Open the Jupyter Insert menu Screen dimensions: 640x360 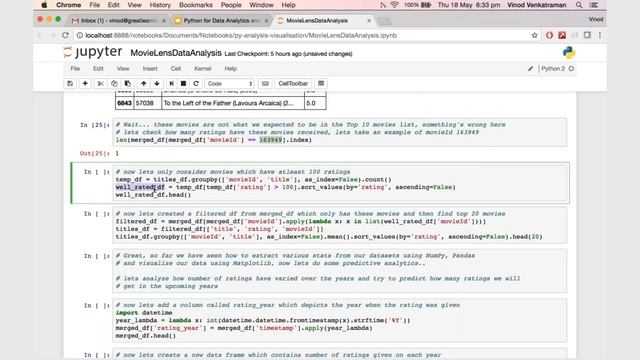[150, 69]
